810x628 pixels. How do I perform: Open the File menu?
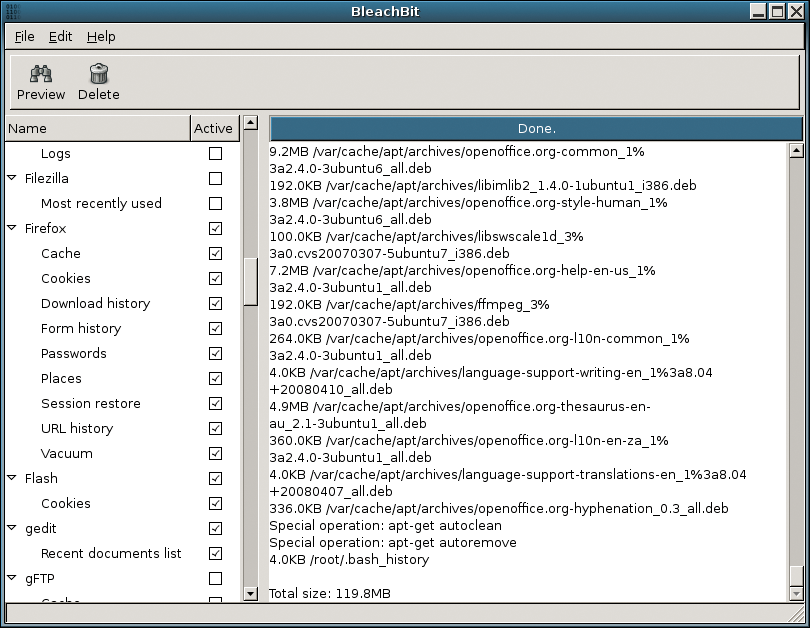pyautogui.click(x=24, y=37)
